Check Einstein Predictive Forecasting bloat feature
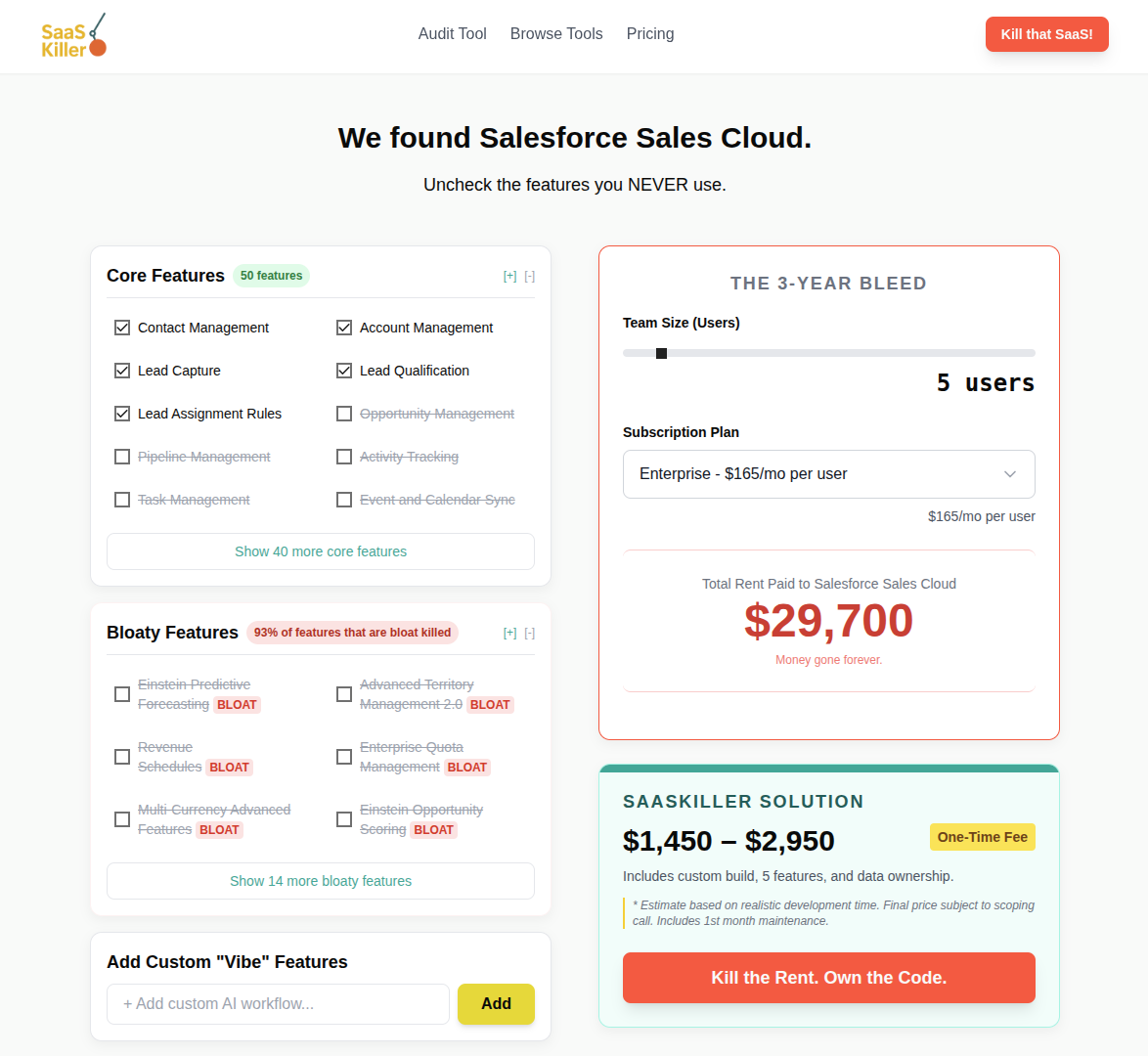Viewport: 1148px width, 1056px height. tap(122, 694)
